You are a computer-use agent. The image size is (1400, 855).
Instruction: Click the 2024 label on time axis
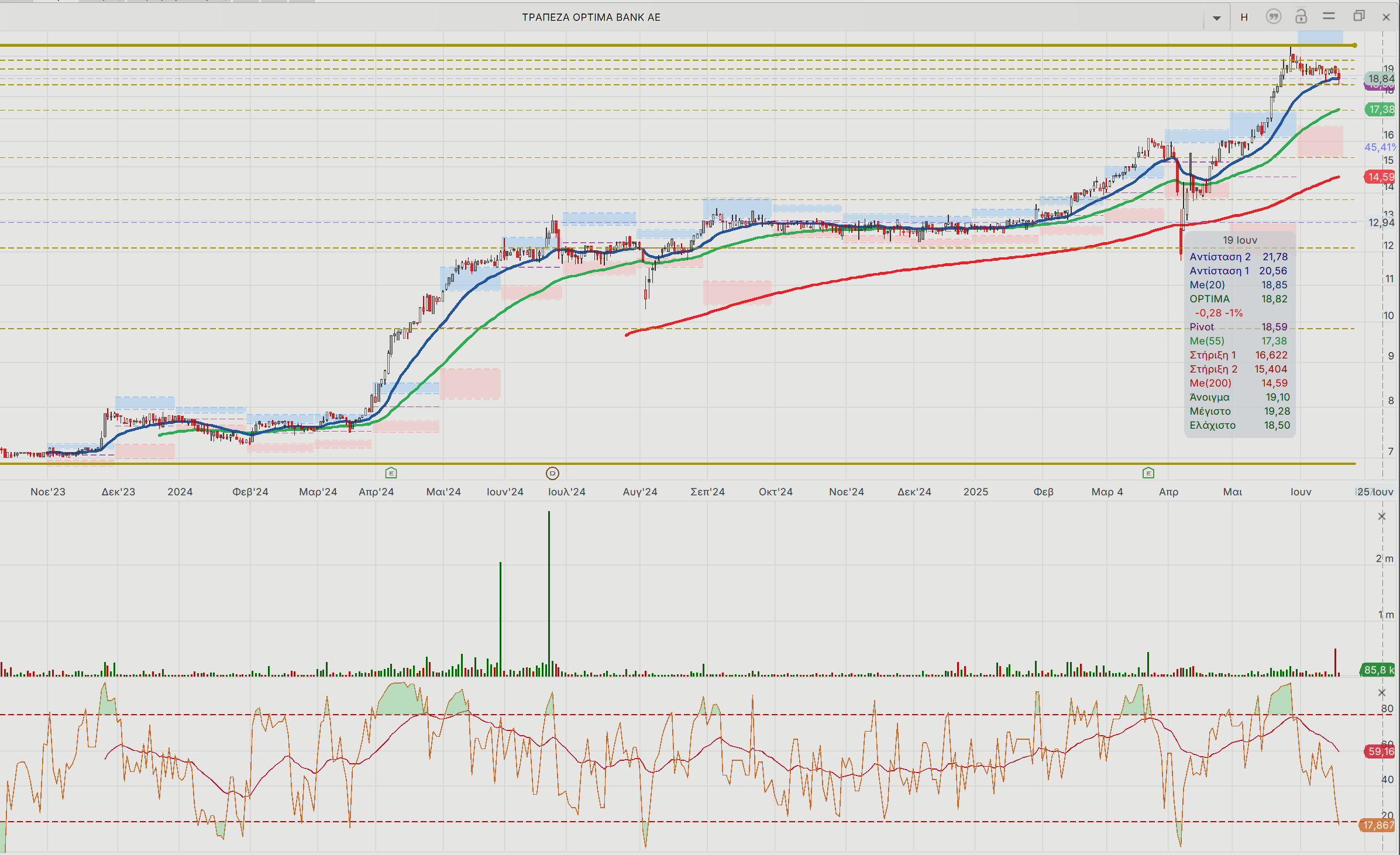[x=180, y=492]
